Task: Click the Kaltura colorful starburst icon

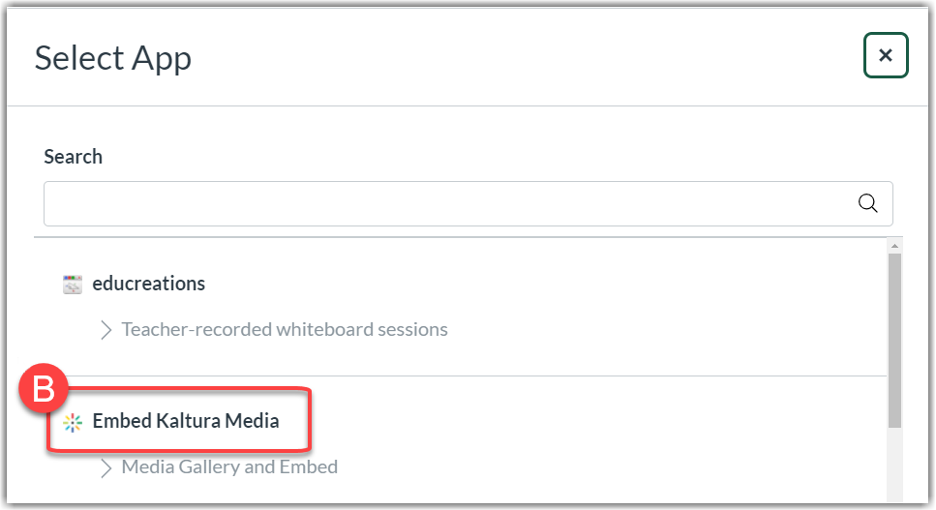Action: [x=72, y=422]
